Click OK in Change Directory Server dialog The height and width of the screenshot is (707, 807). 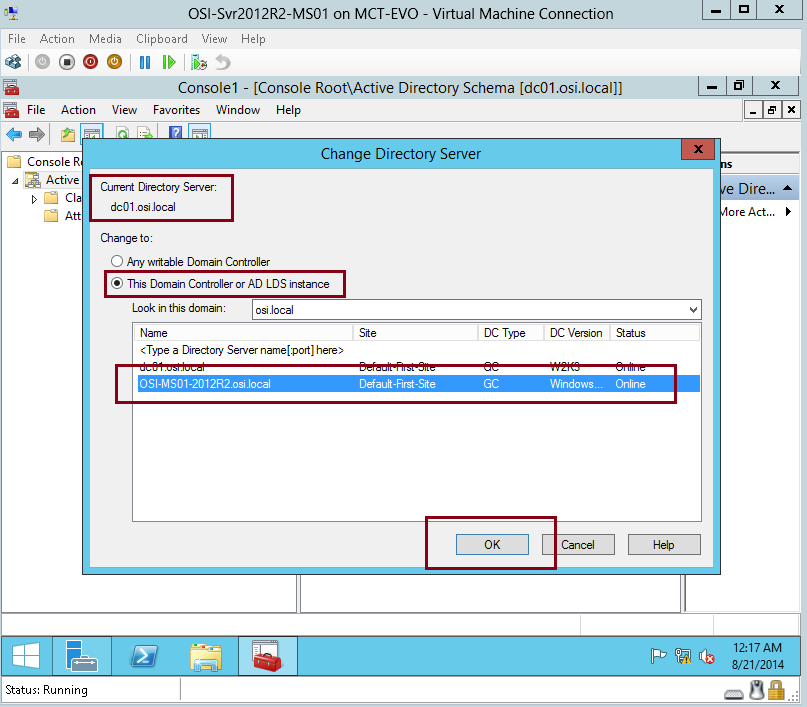(x=492, y=544)
